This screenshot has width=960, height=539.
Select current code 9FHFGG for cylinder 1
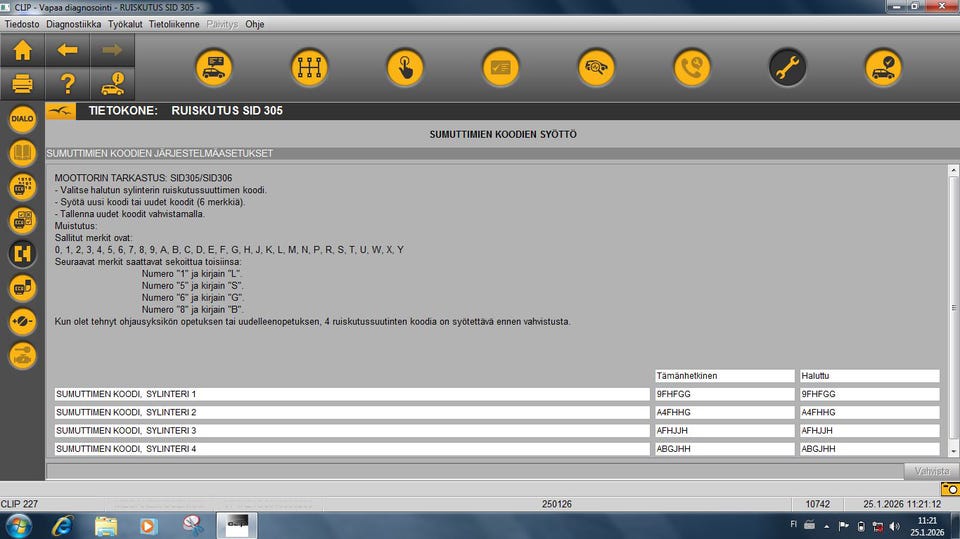pyautogui.click(x=724, y=394)
